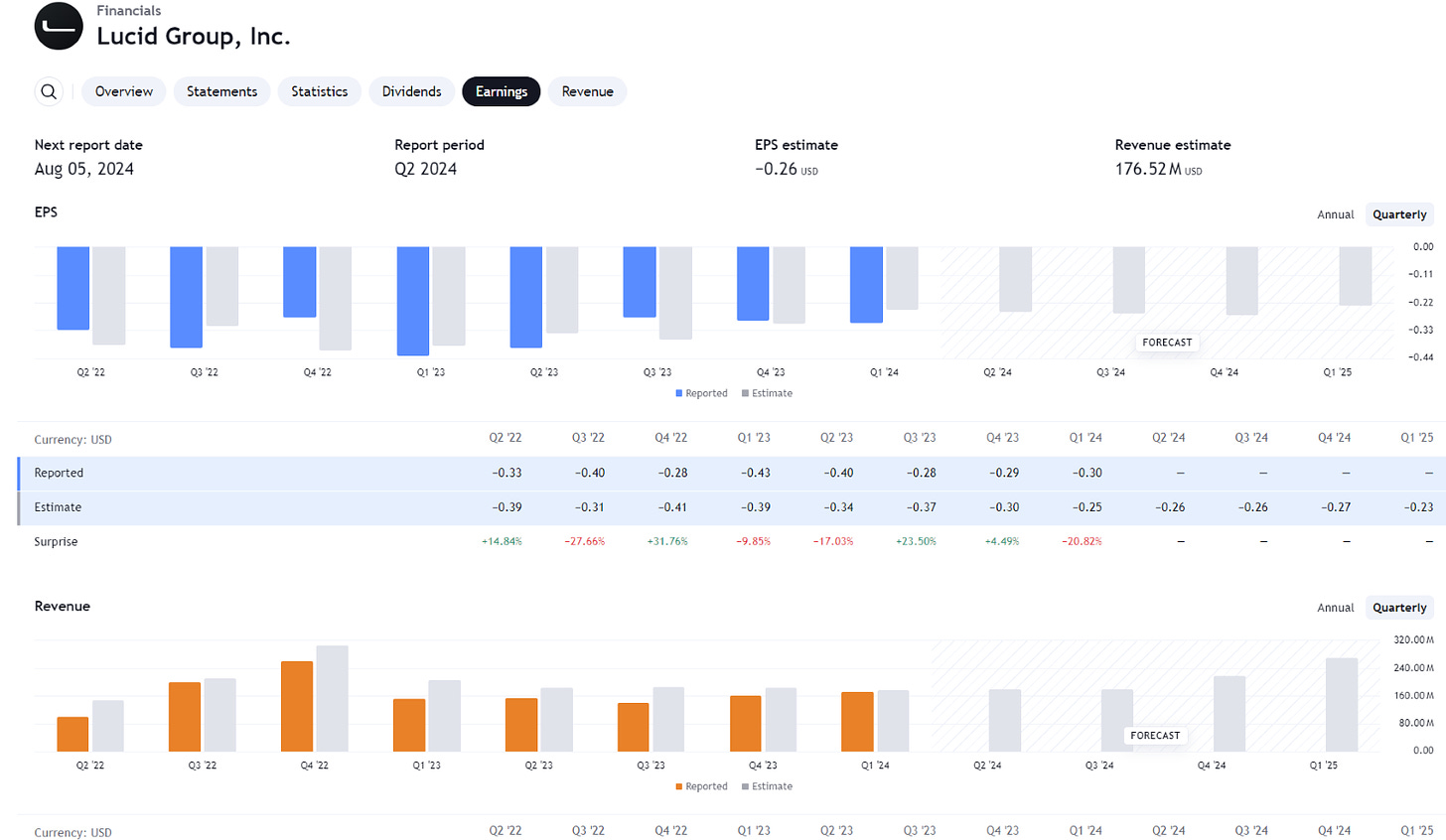This screenshot has width=1446, height=840.
Task: Click estimate EPS -0.41 for Q4 '22
Action: [672, 507]
